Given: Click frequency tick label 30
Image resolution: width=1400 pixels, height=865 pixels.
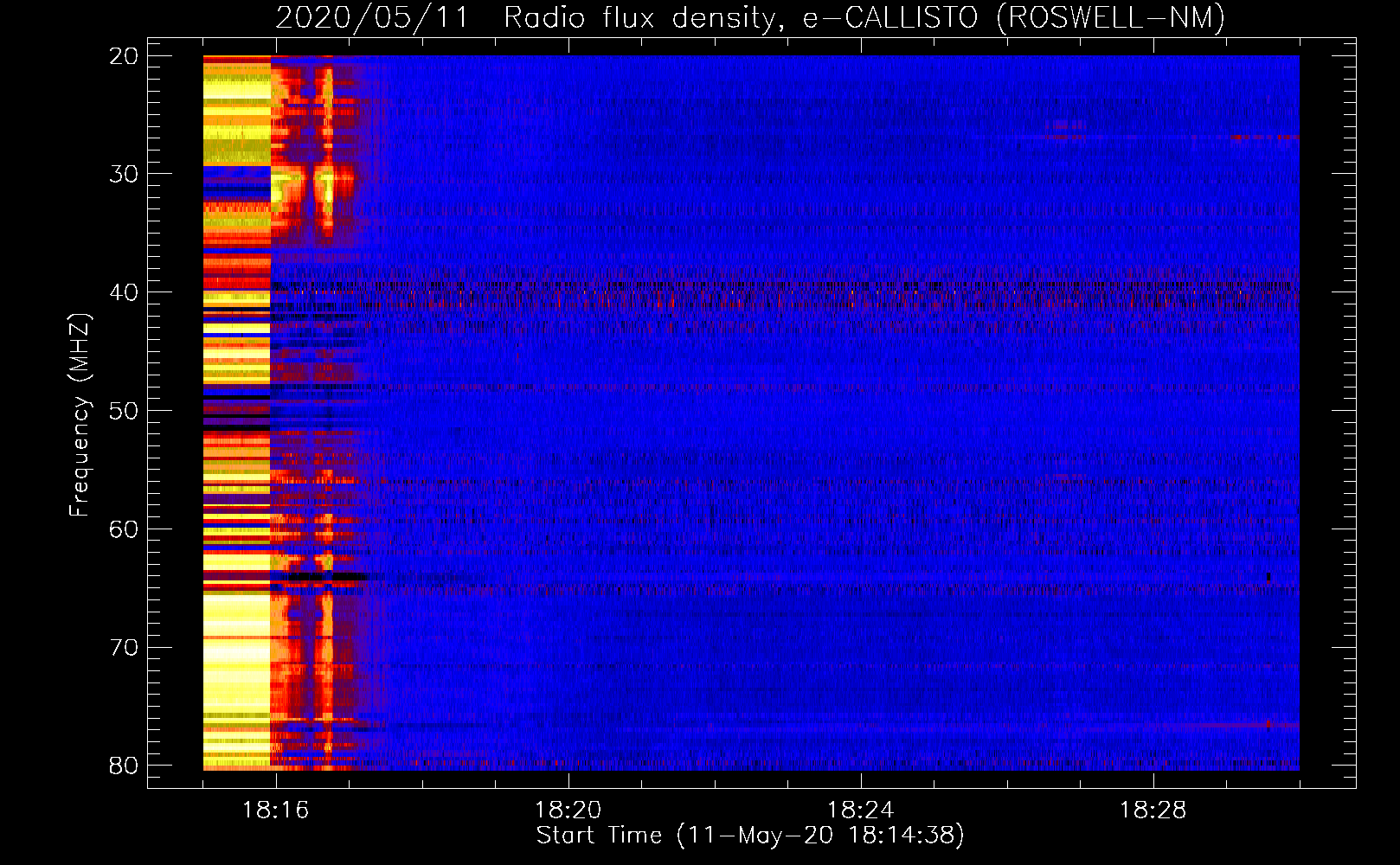Looking at the screenshot, I should click(124, 174).
